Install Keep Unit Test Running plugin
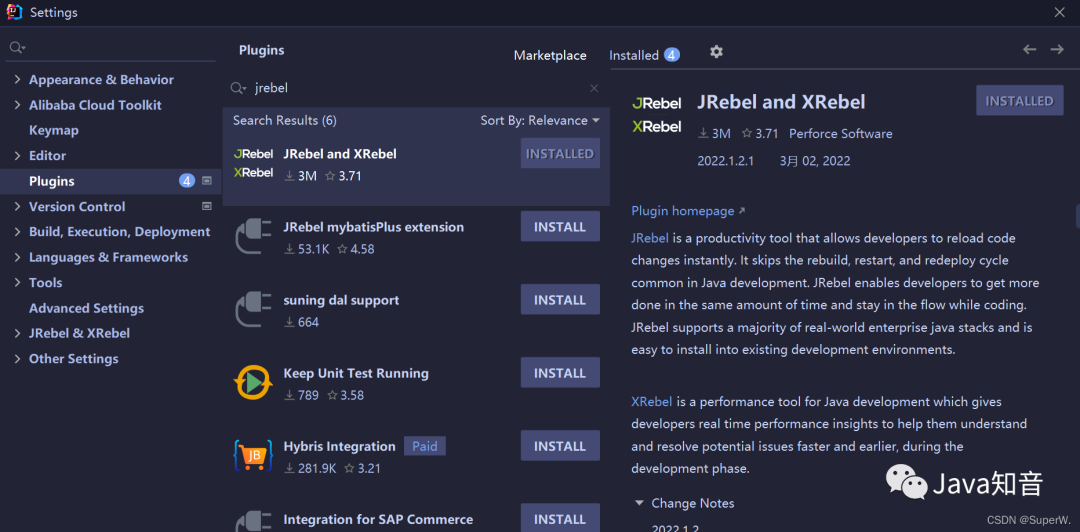 560,373
